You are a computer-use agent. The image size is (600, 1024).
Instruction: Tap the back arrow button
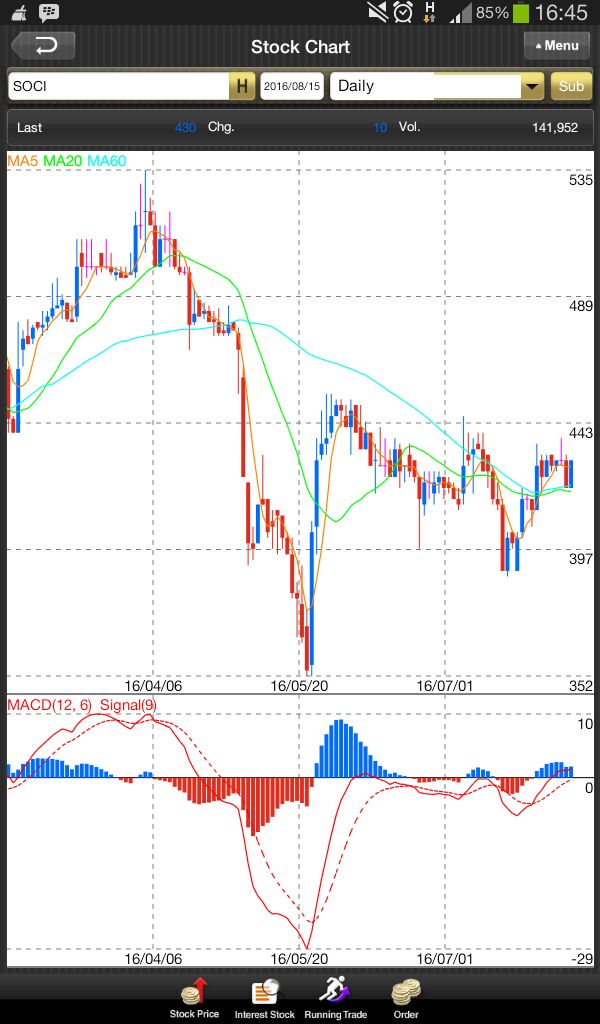(x=43, y=46)
